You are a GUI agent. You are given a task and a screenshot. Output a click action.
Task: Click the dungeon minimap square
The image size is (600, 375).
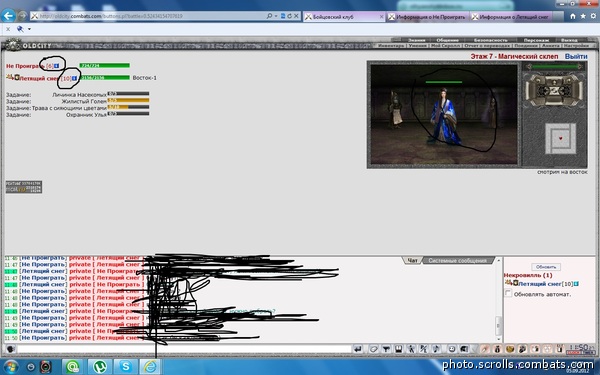point(560,139)
